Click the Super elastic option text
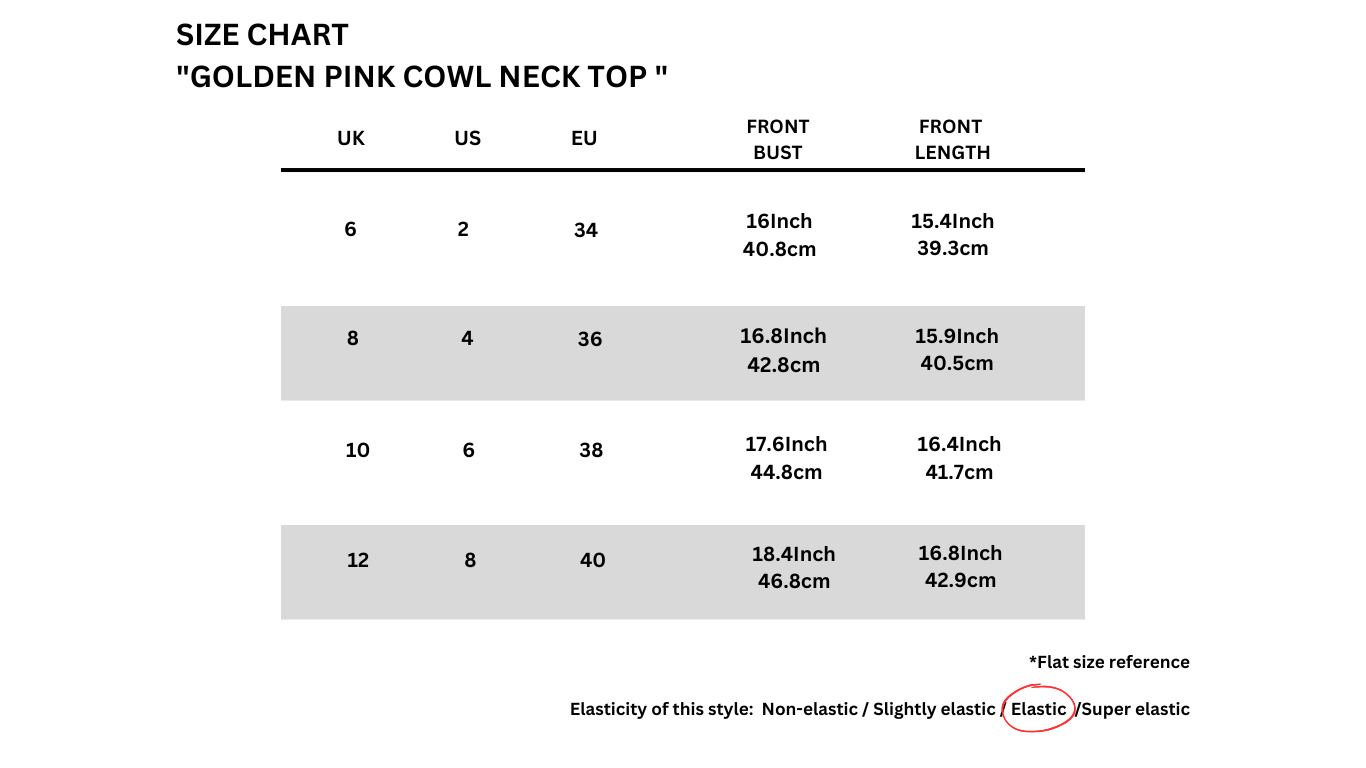1366x768 pixels. [x=1135, y=710]
